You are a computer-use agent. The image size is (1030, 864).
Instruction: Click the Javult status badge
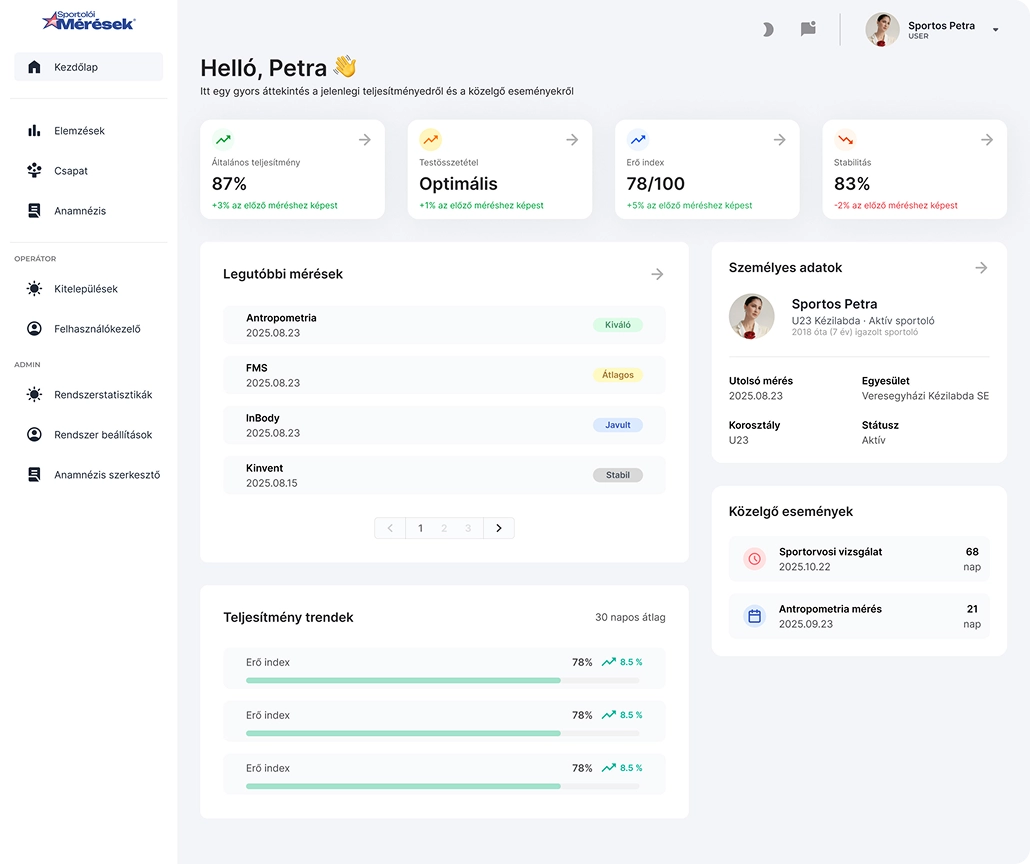click(617, 424)
